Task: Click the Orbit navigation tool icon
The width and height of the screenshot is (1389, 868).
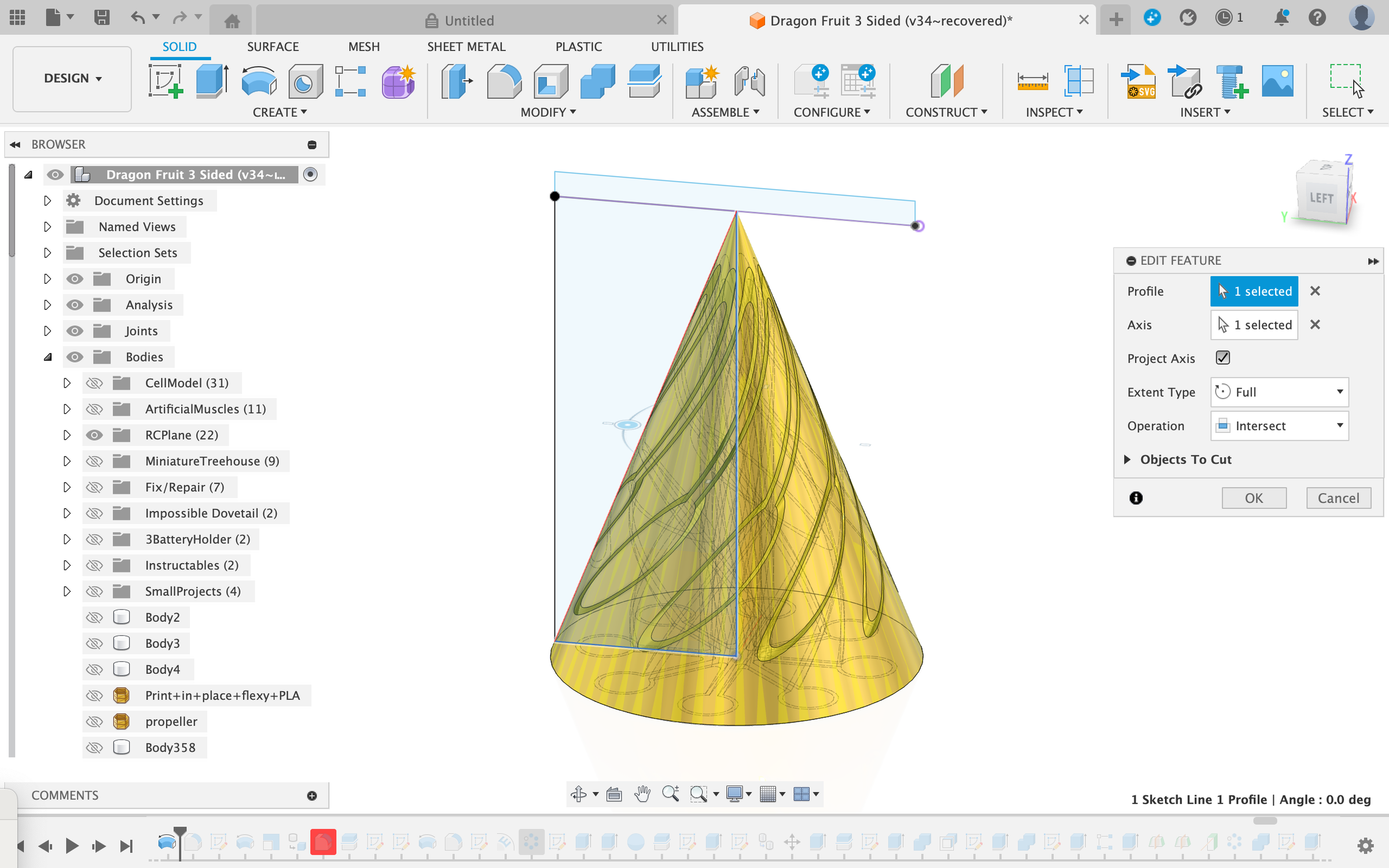Action: pyautogui.click(x=578, y=794)
